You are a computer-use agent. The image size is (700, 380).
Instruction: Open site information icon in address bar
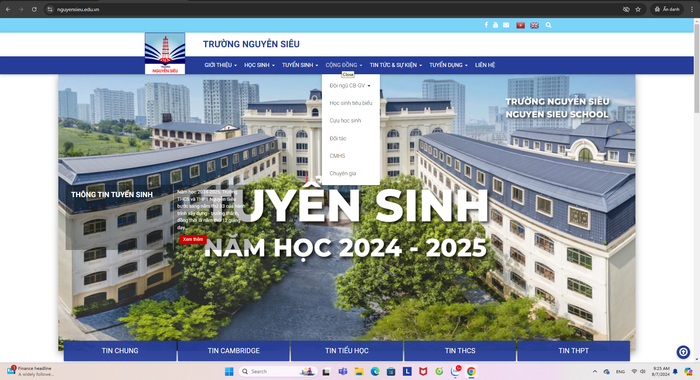click(50, 9)
